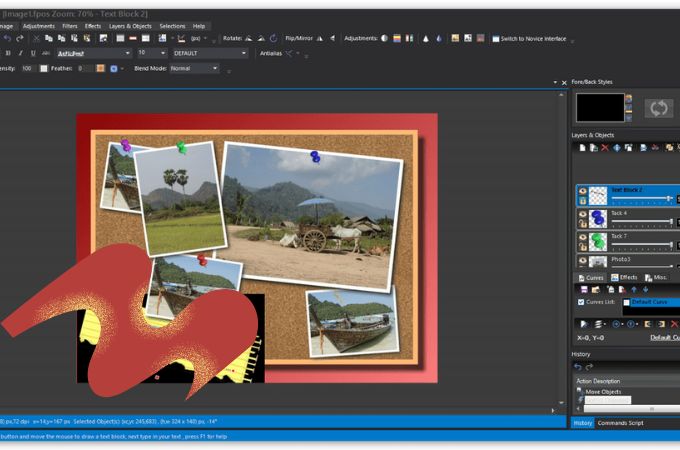
Task: Click History panel undo arrow
Action: coord(578,367)
